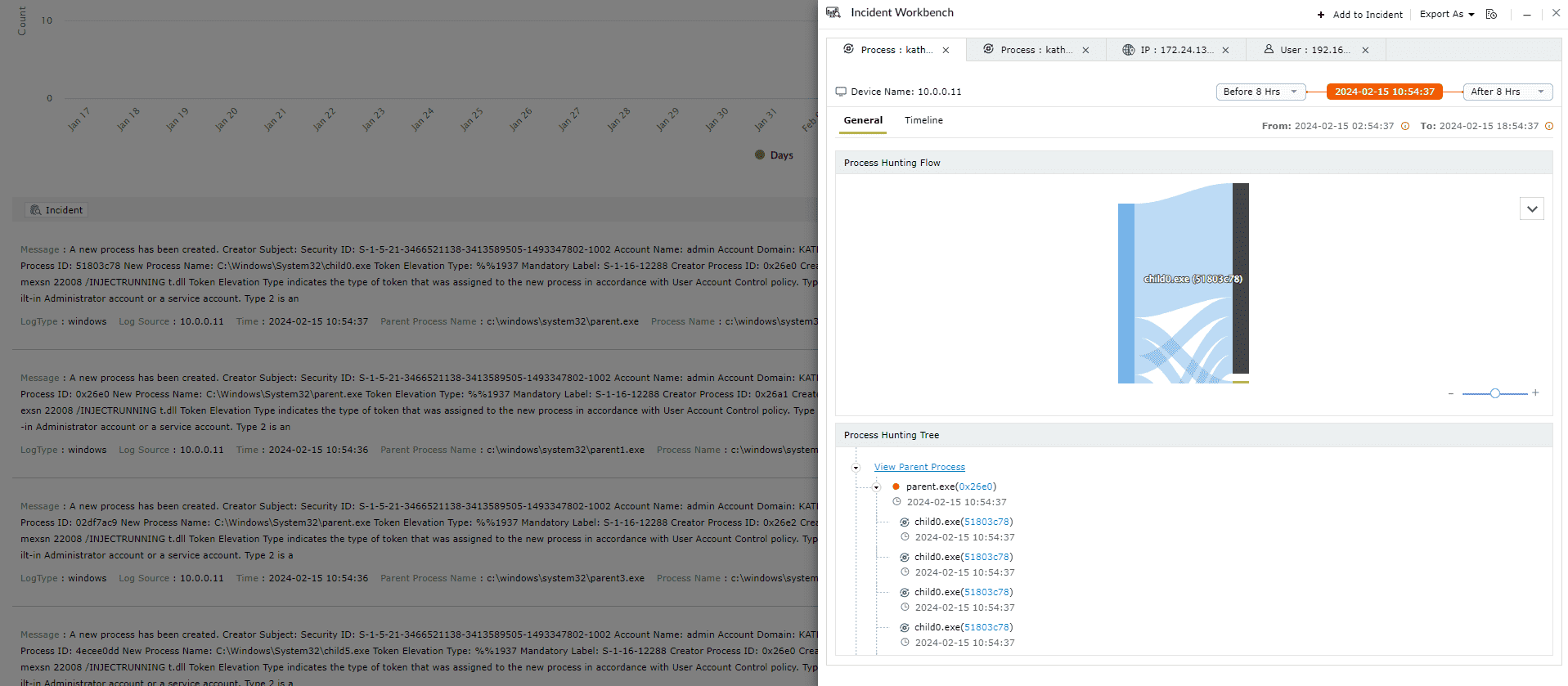The image size is (1568, 686).
Task: Click the flow chart zoom slider handle
Action: (1494, 393)
